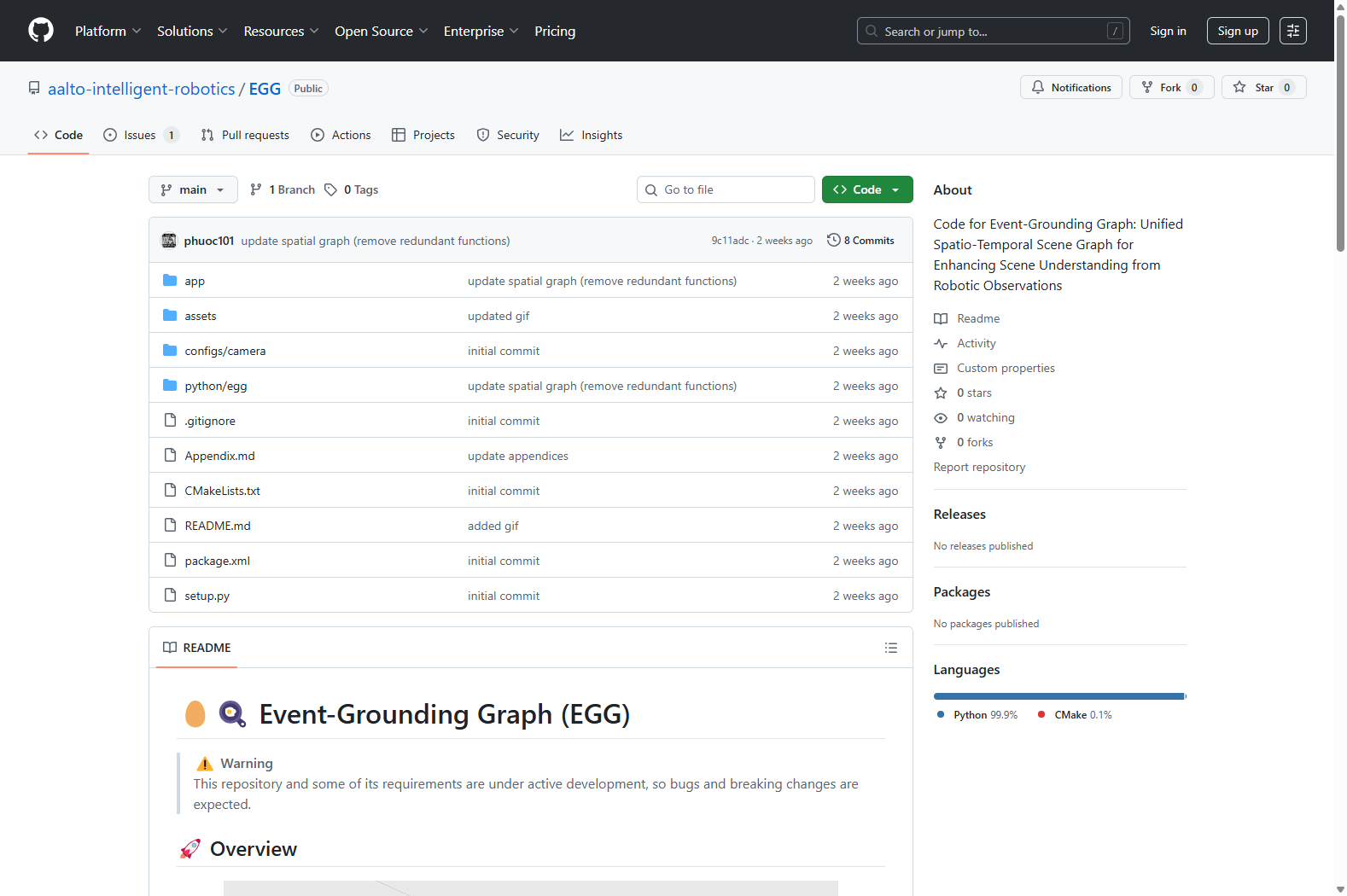
Task: Click the setup.py file icon
Action: coord(170,596)
